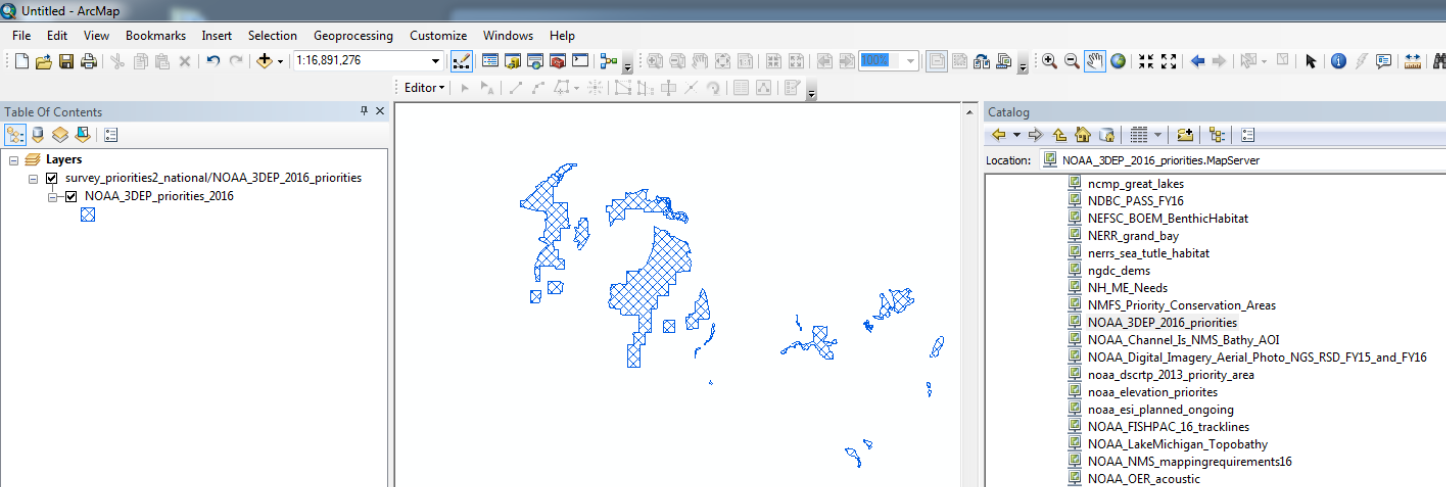Open the map scale dropdown
The height and width of the screenshot is (487, 1446).
(435, 61)
